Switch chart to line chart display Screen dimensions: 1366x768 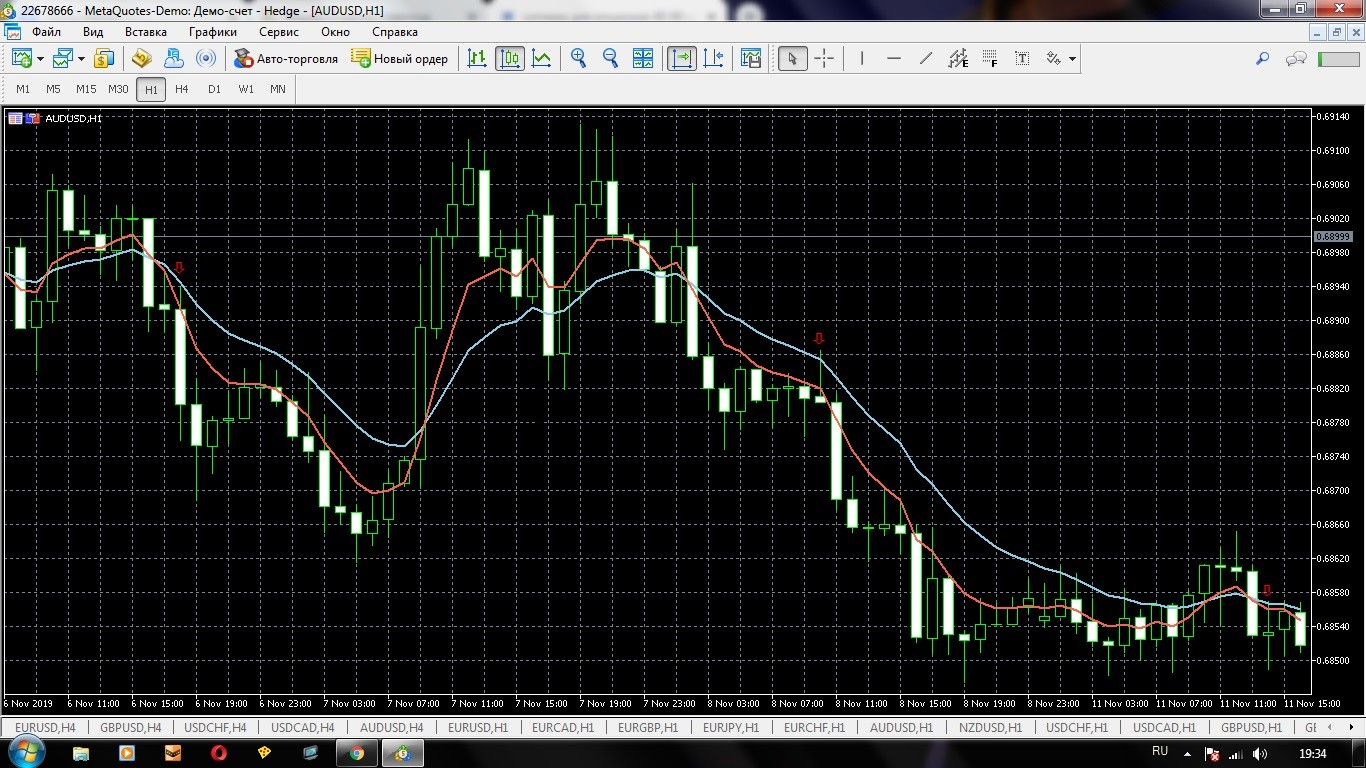coord(541,59)
